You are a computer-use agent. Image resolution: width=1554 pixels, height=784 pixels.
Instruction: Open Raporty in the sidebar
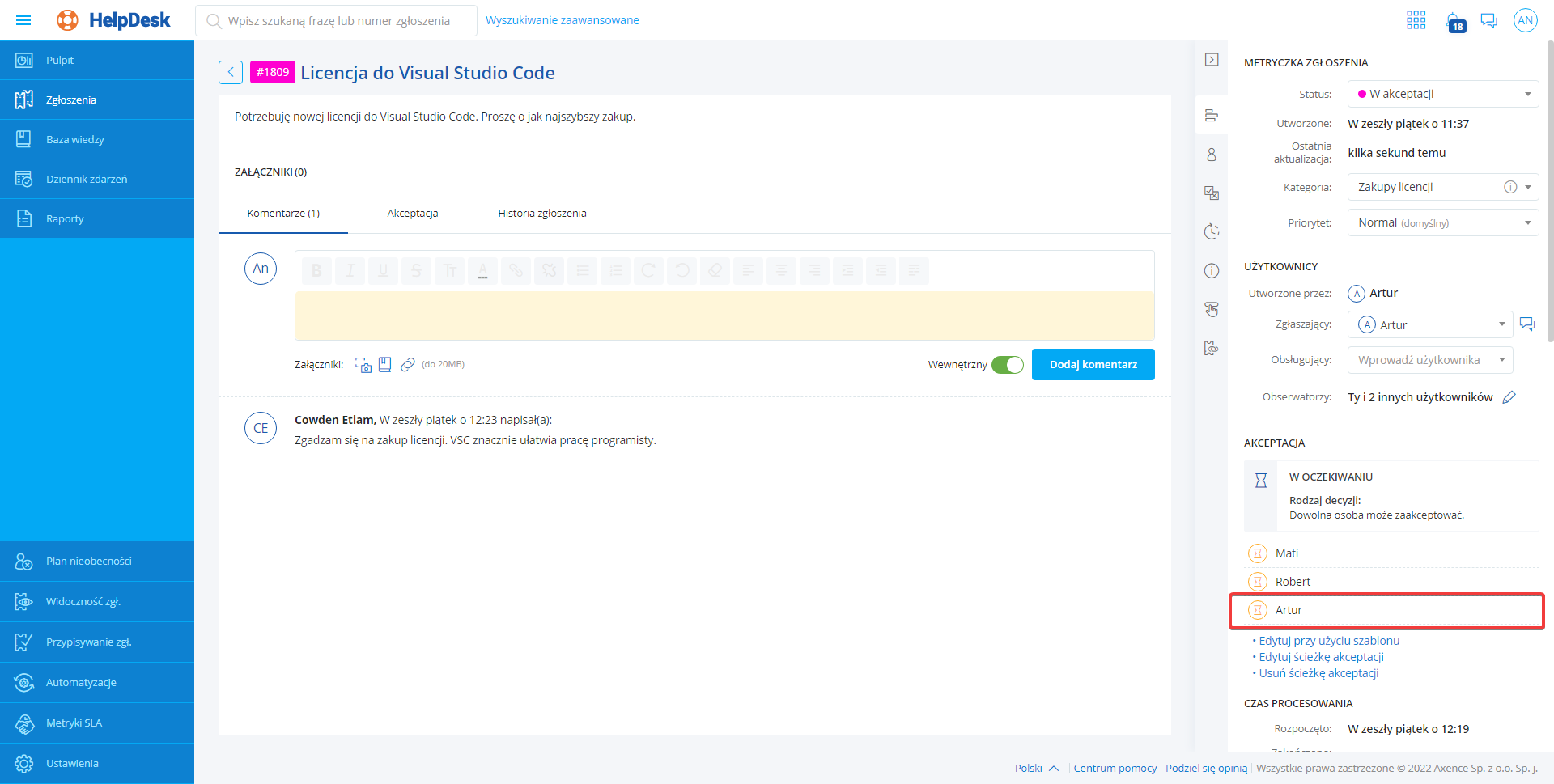point(65,219)
